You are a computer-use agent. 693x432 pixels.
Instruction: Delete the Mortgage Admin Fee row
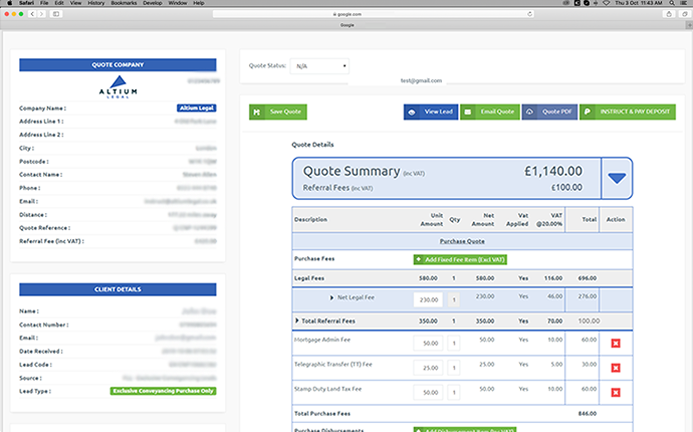click(615, 343)
